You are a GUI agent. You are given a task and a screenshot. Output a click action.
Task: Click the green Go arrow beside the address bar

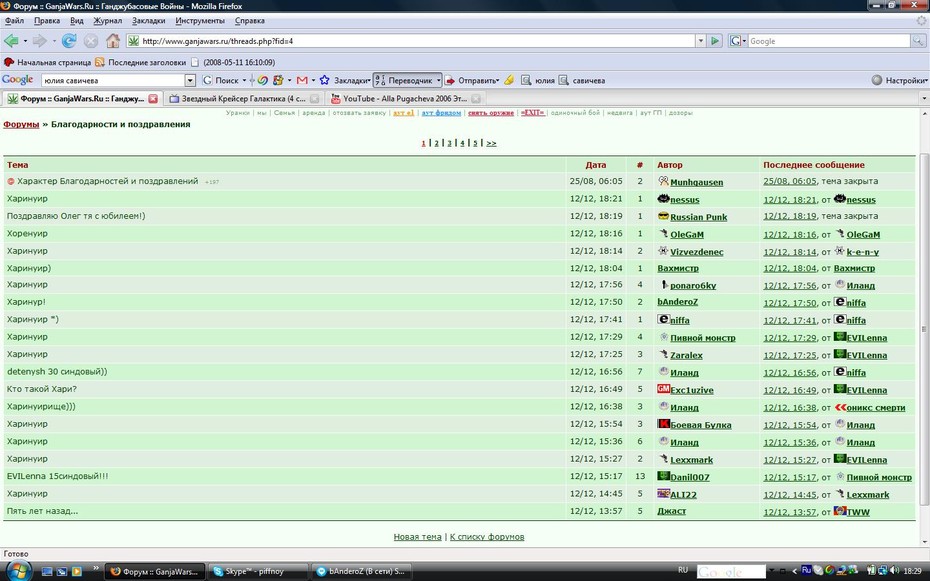715,41
